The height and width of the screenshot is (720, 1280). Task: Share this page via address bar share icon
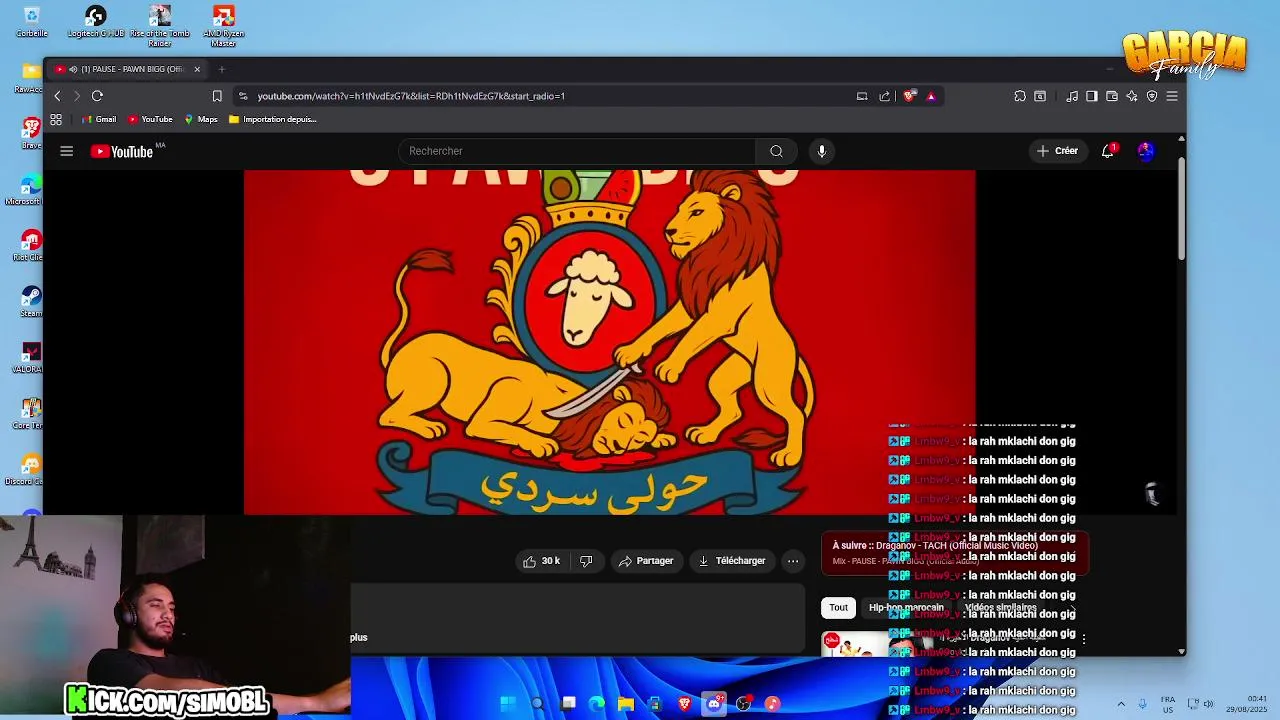point(884,96)
